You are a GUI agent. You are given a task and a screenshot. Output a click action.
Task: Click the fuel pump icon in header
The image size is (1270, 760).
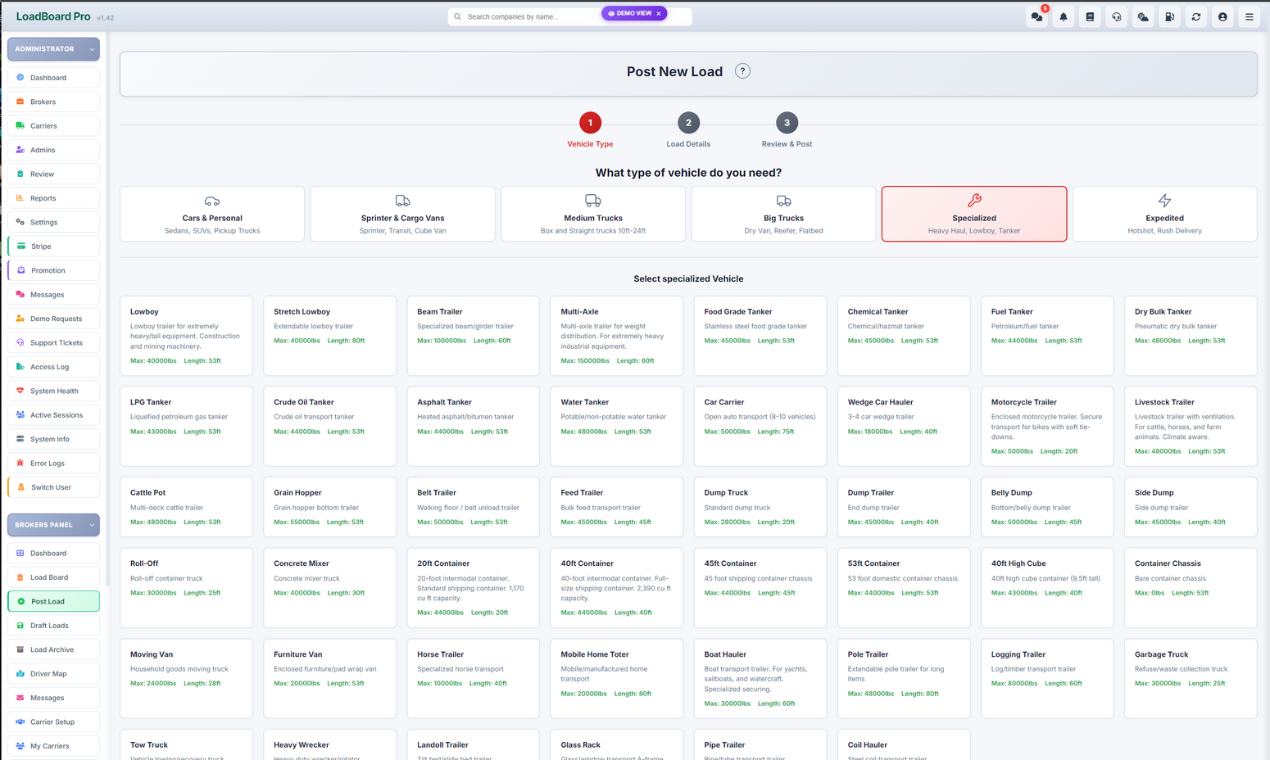pos(1169,17)
